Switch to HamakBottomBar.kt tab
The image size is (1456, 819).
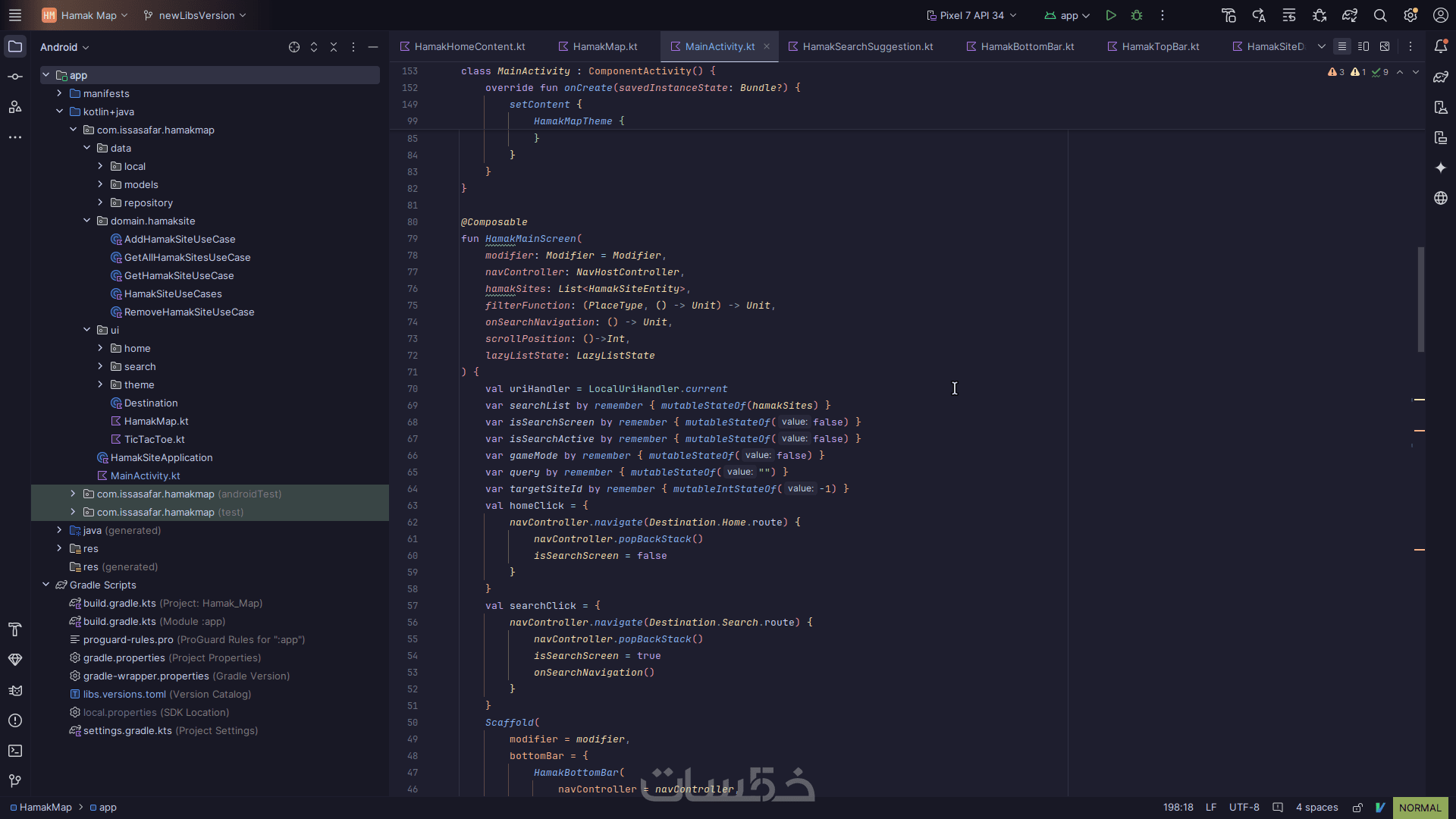coord(1027,47)
